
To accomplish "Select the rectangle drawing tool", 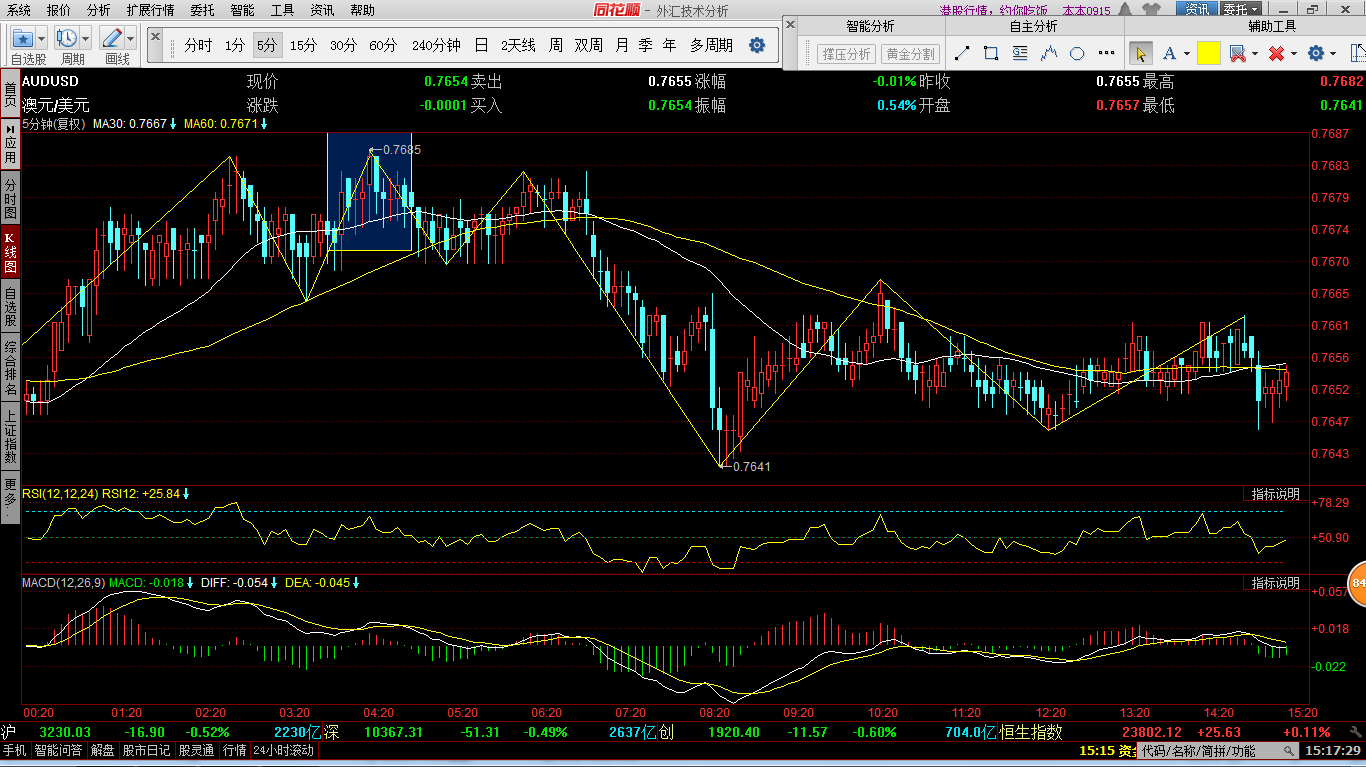I will click(x=991, y=54).
